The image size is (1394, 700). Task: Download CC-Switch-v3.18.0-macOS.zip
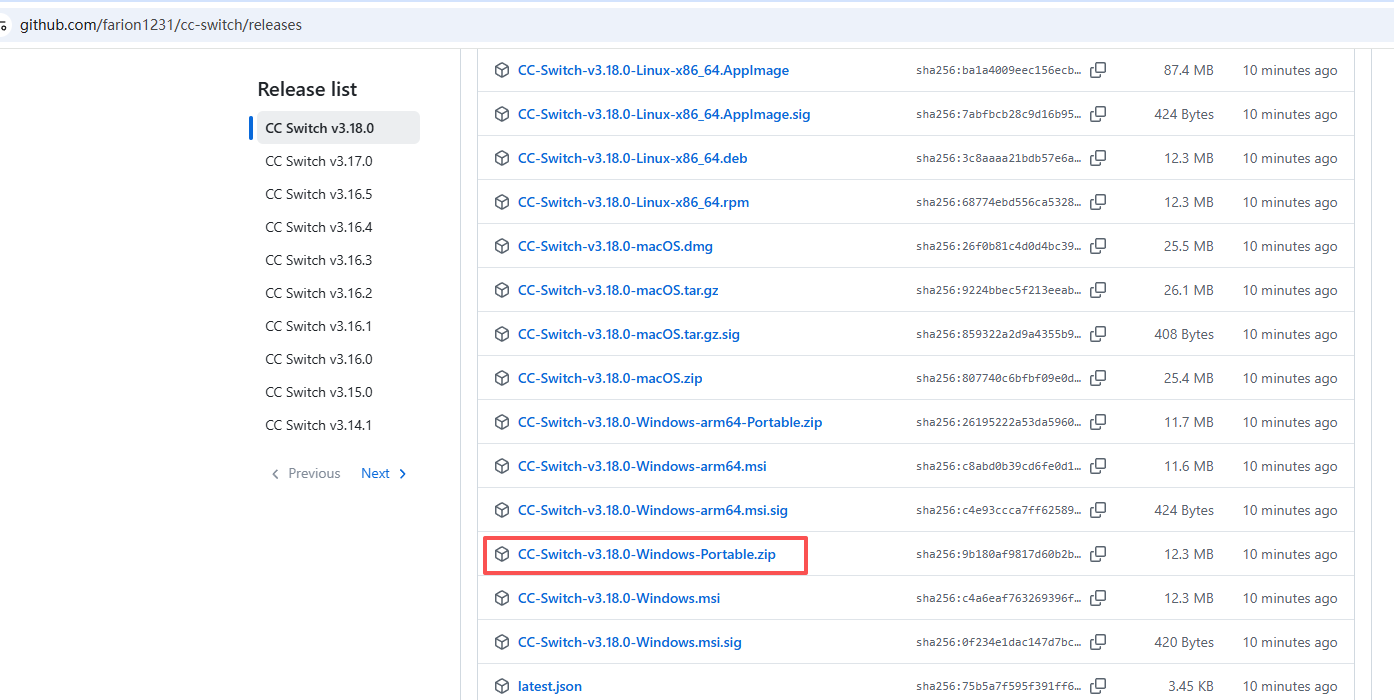point(610,378)
